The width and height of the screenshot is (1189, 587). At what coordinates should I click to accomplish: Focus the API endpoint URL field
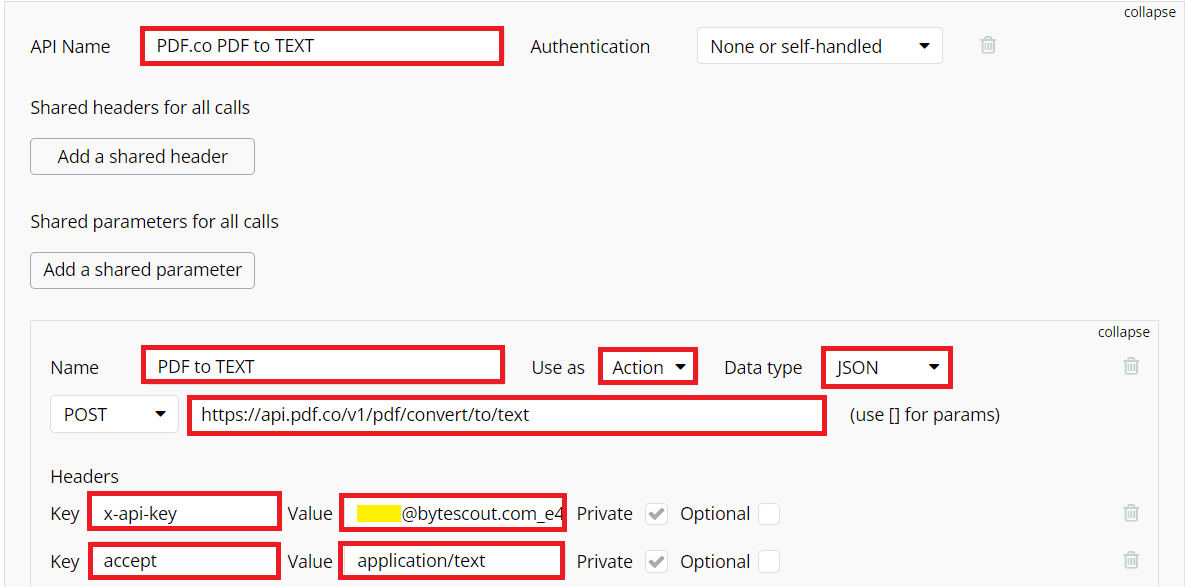coord(507,414)
